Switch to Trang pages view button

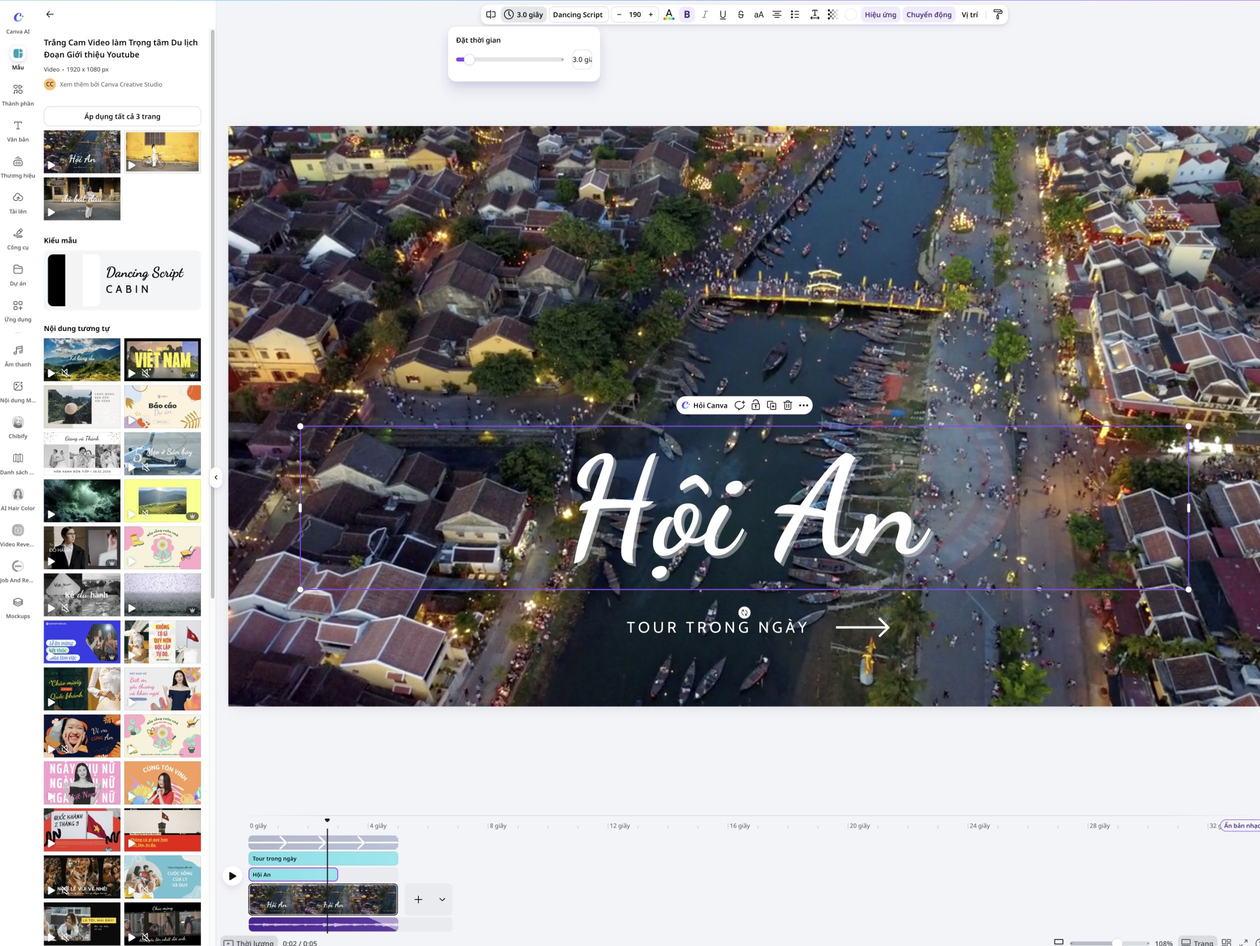coord(1197,942)
